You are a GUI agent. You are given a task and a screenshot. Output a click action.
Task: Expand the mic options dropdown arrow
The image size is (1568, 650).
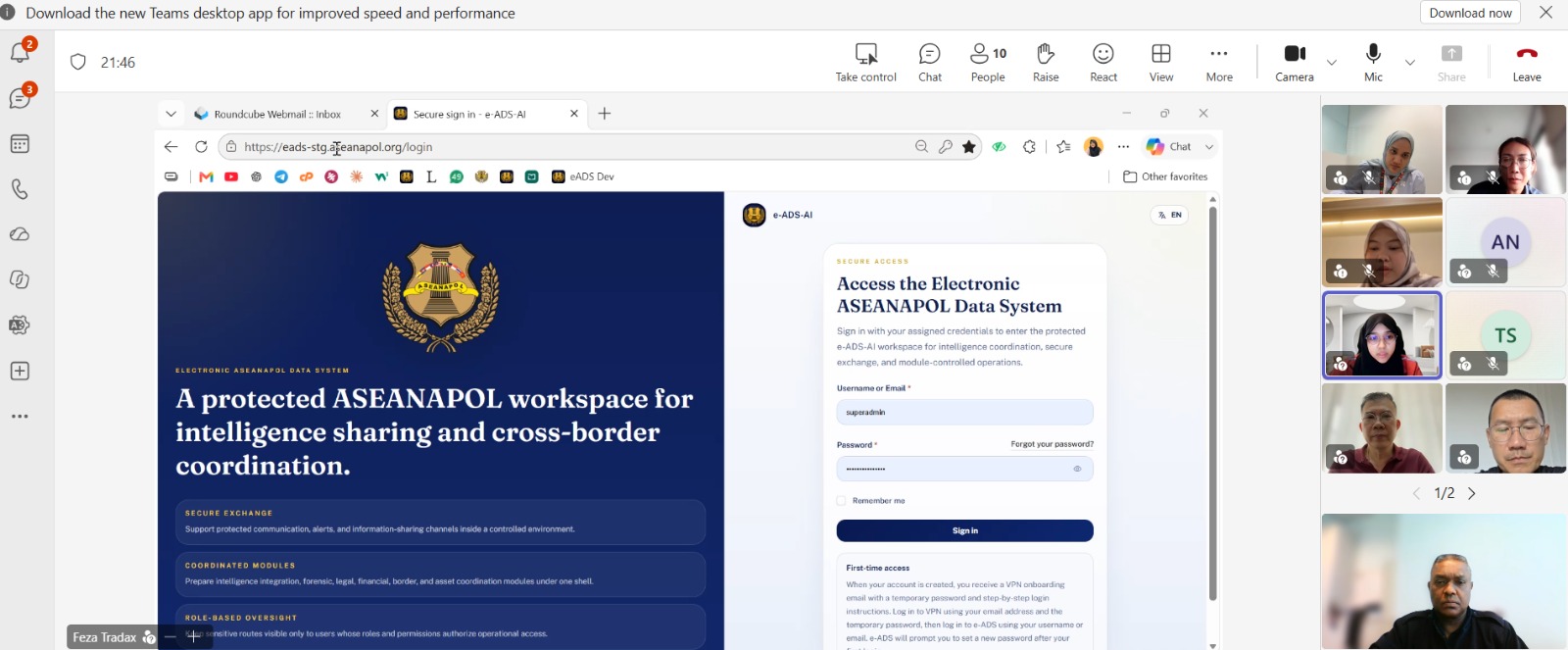click(1410, 63)
